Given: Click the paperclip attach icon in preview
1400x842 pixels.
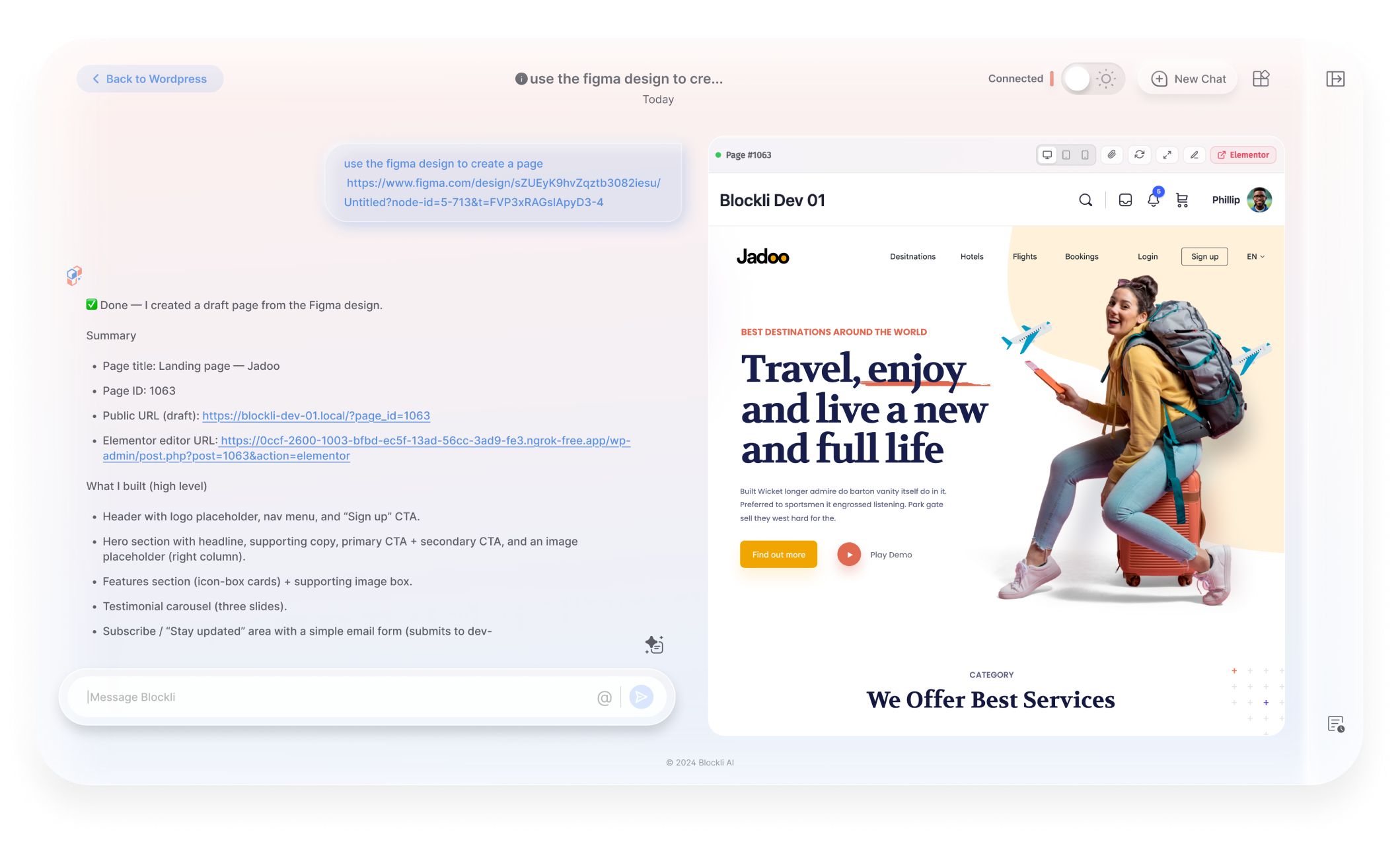Looking at the screenshot, I should click(1112, 155).
